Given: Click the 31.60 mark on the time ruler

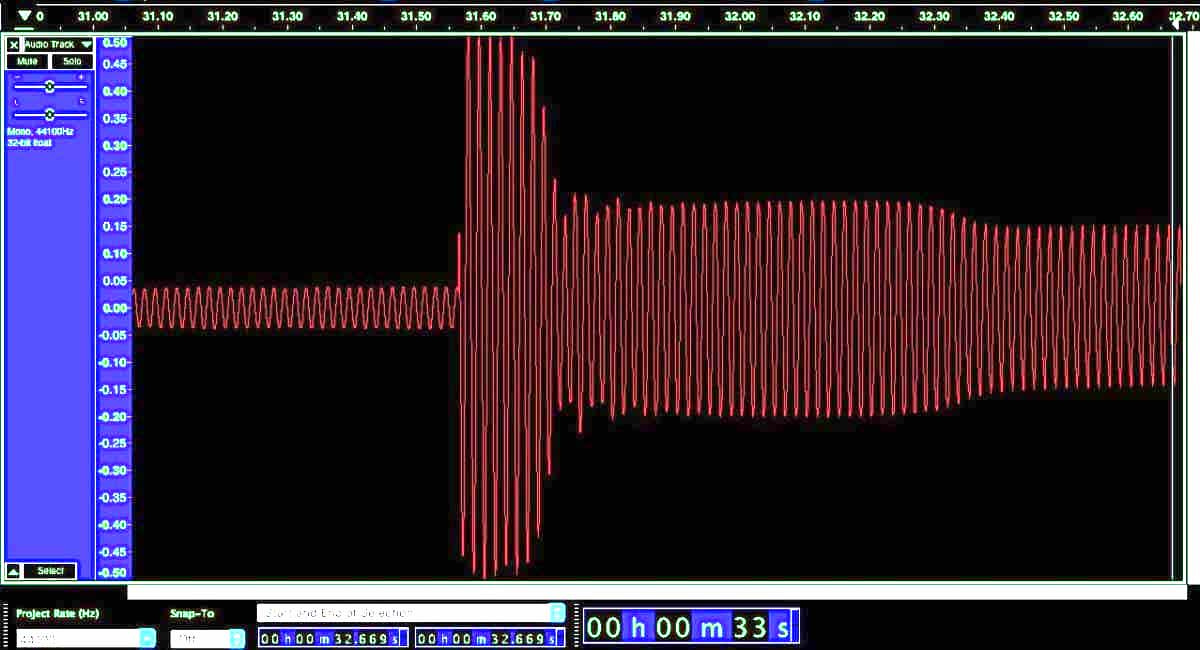Looking at the screenshot, I should coord(480,16).
